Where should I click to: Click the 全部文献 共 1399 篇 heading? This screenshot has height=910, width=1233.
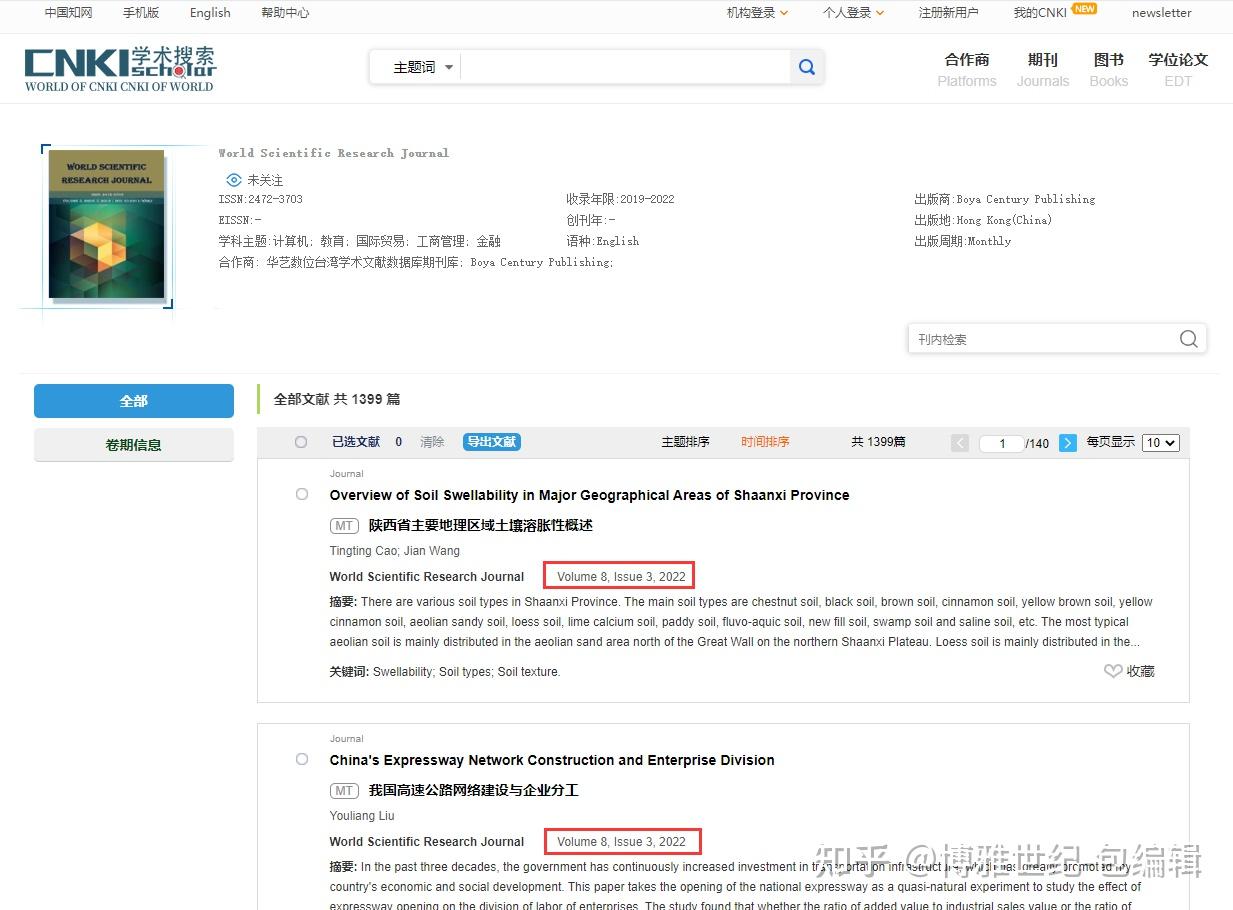[x=337, y=399]
